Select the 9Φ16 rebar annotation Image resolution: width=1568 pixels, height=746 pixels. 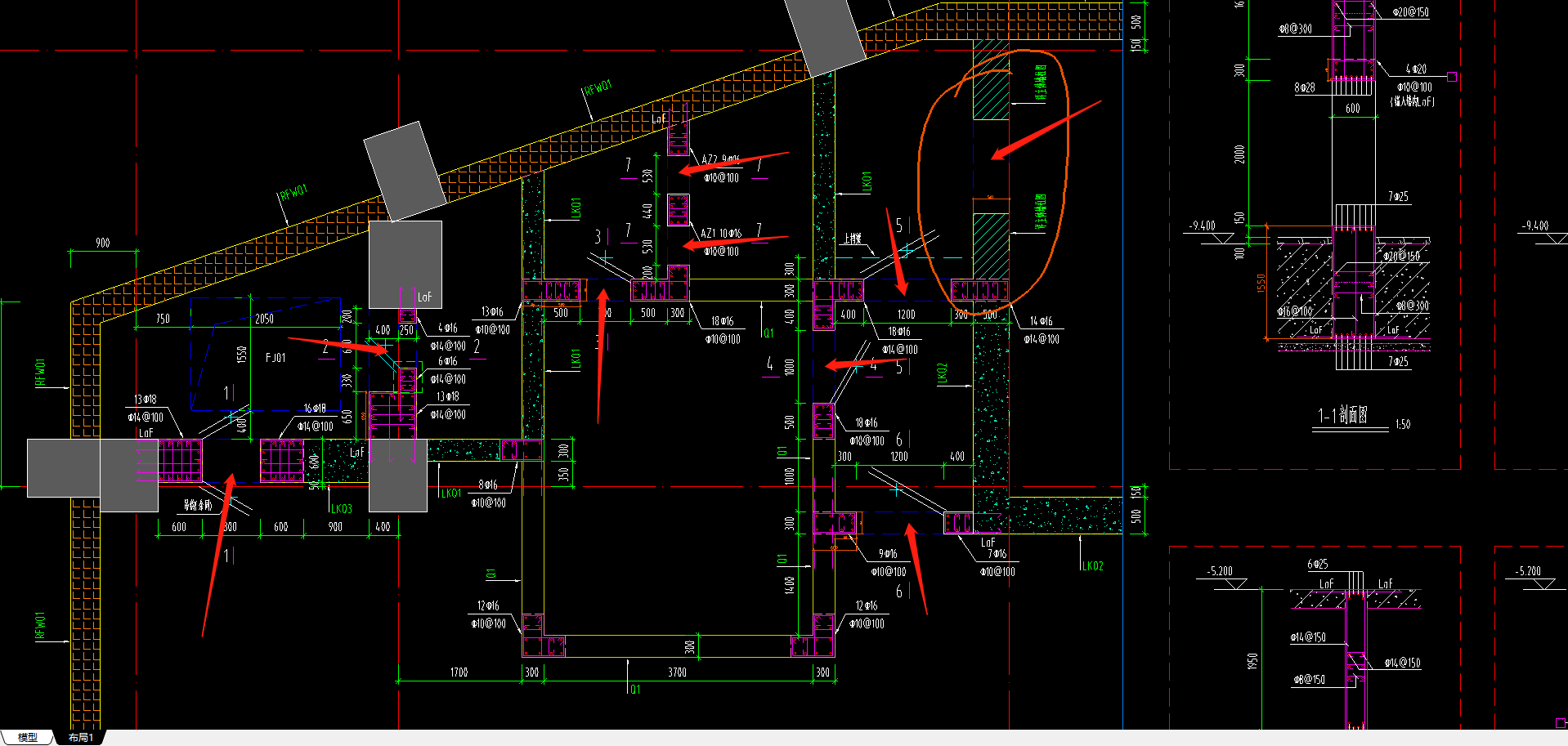(888, 553)
